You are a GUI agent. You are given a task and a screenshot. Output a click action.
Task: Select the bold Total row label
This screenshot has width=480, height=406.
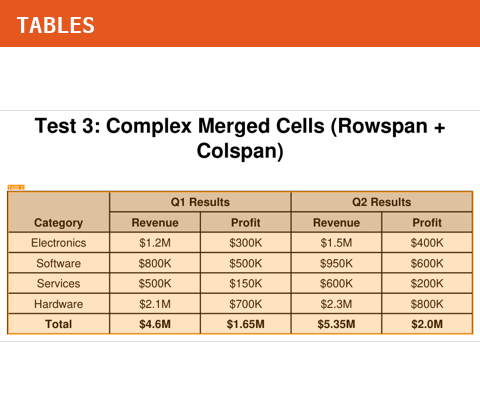click(x=59, y=324)
